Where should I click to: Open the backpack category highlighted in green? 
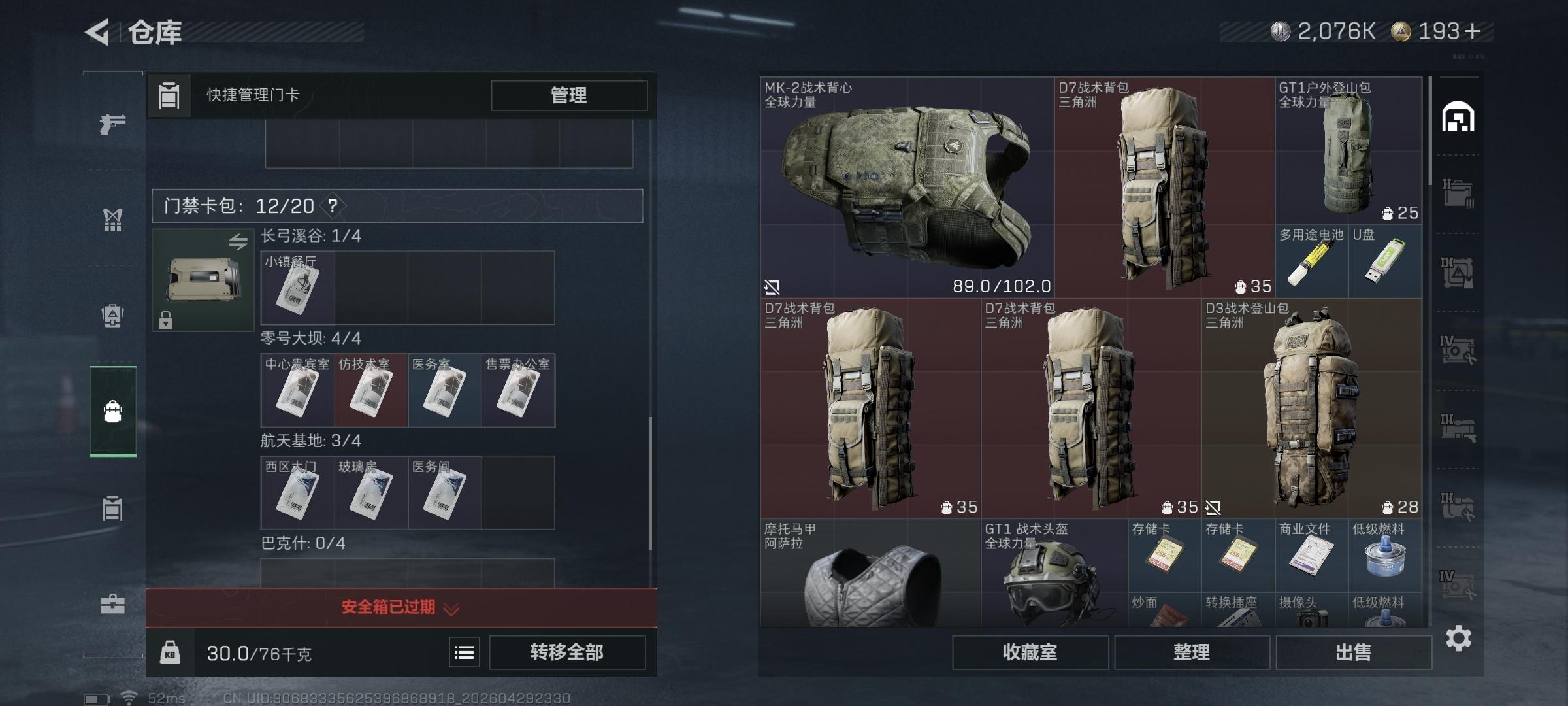112,411
